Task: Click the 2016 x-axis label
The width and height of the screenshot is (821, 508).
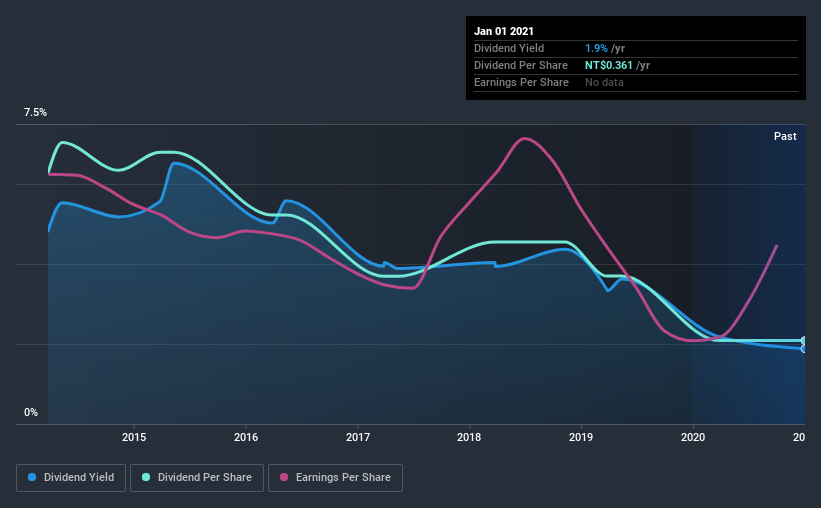Action: coord(246,437)
